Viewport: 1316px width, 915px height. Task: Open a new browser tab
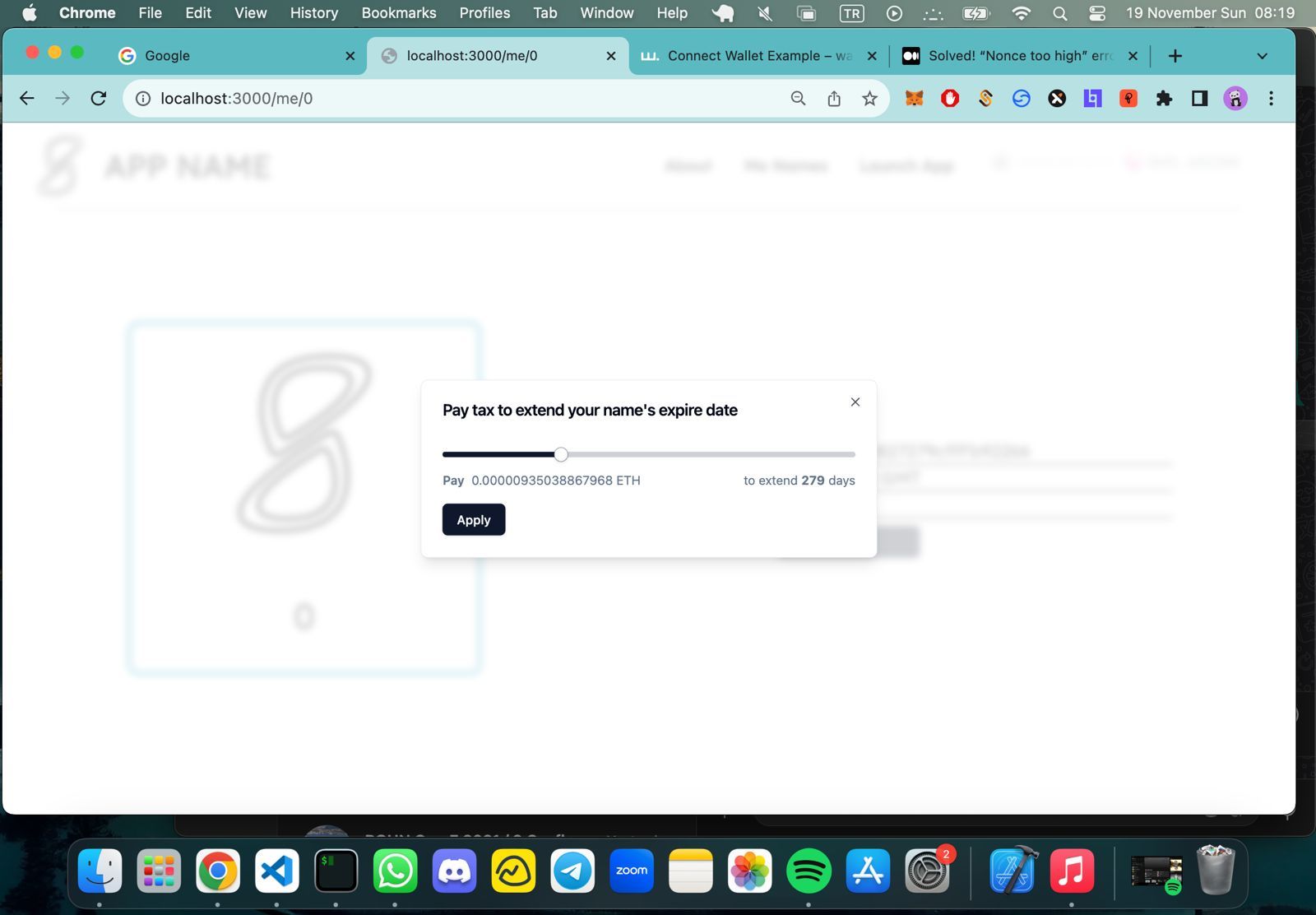1175,56
